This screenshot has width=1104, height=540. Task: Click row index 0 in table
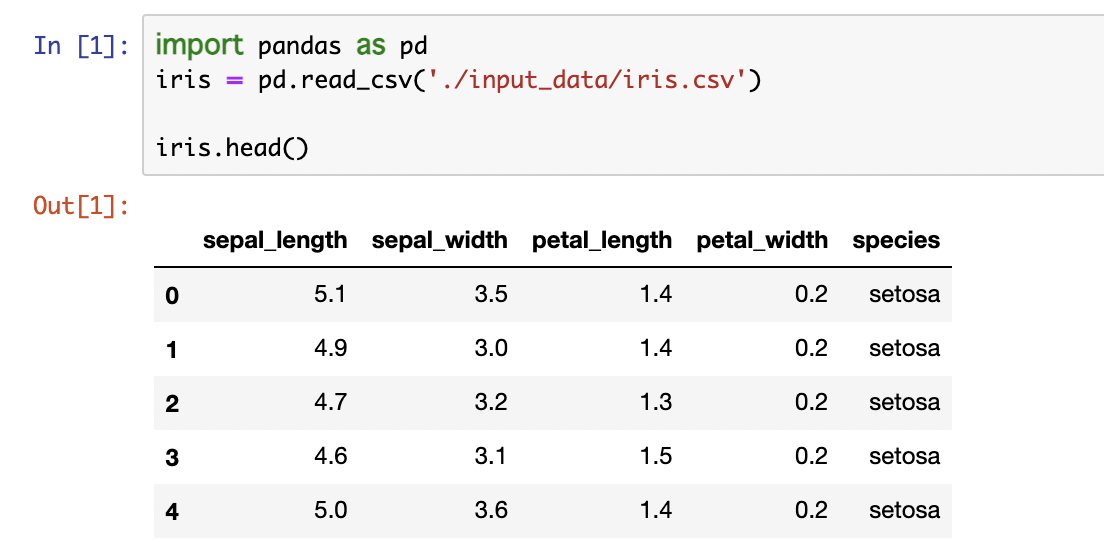pyautogui.click(x=172, y=296)
